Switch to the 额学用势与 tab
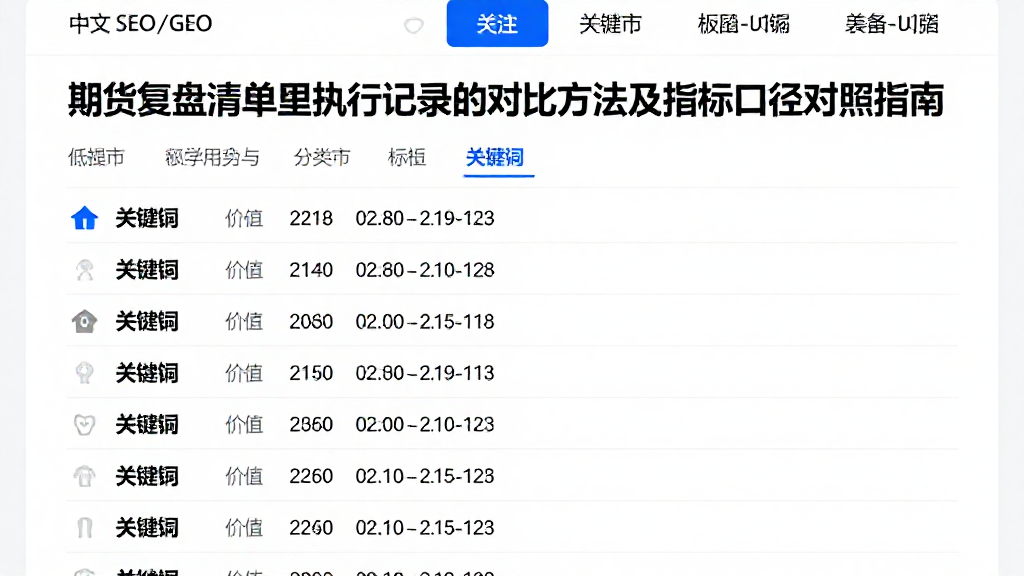Image resolution: width=1024 pixels, height=576 pixels. coord(212,157)
